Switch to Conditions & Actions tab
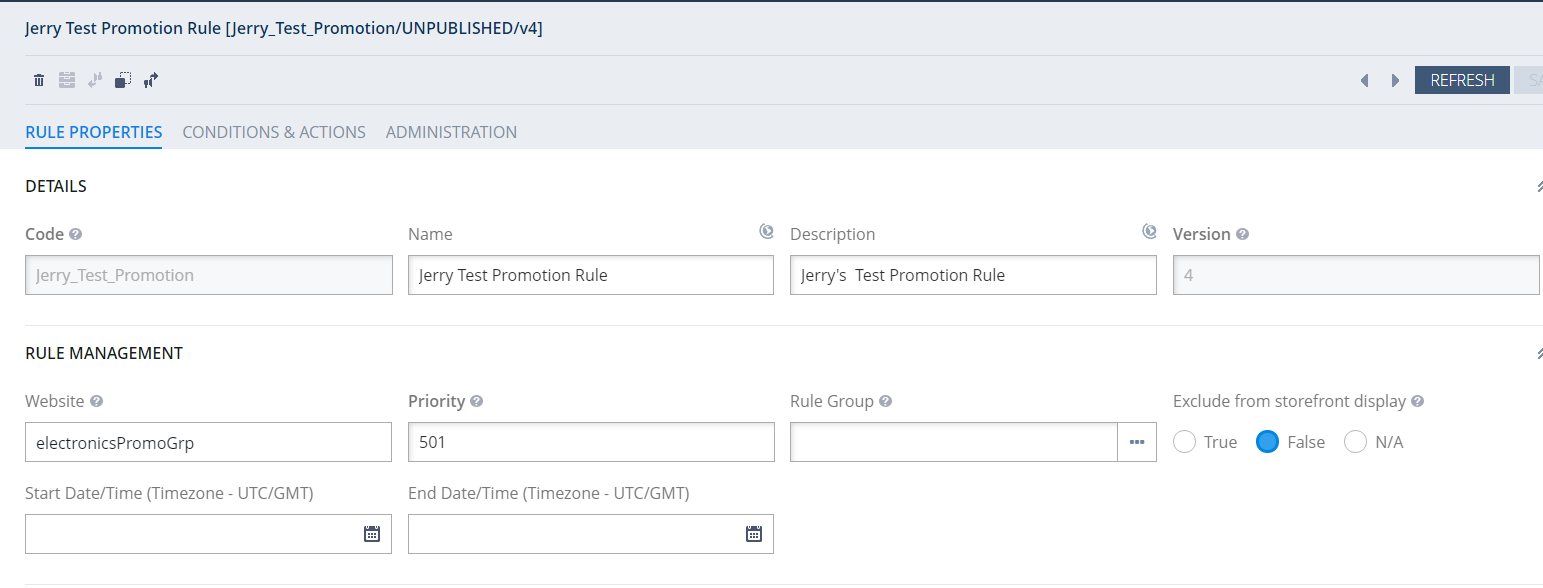The image size is (1543, 588). click(x=274, y=132)
